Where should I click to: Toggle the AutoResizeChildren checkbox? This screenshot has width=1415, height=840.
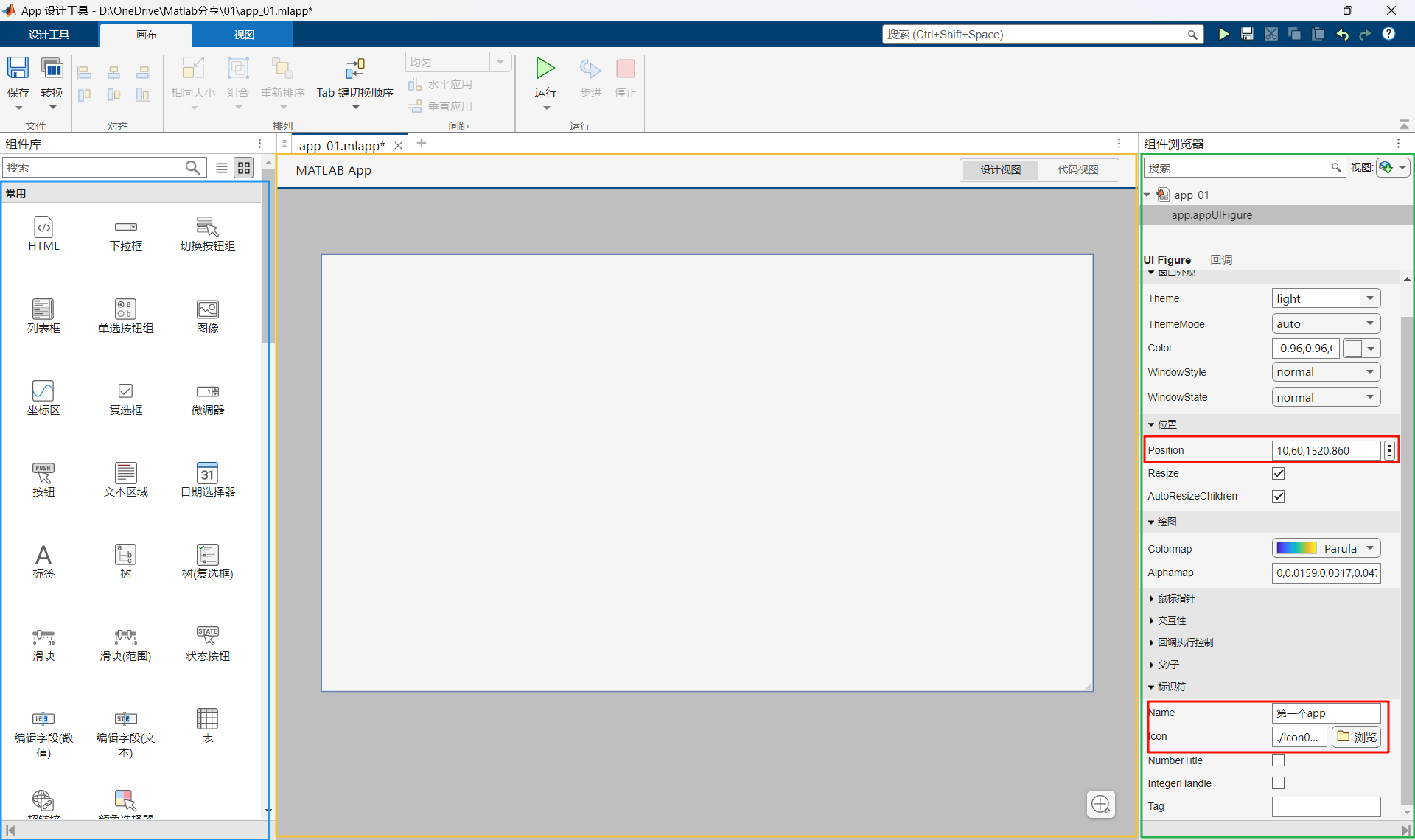[1279, 496]
